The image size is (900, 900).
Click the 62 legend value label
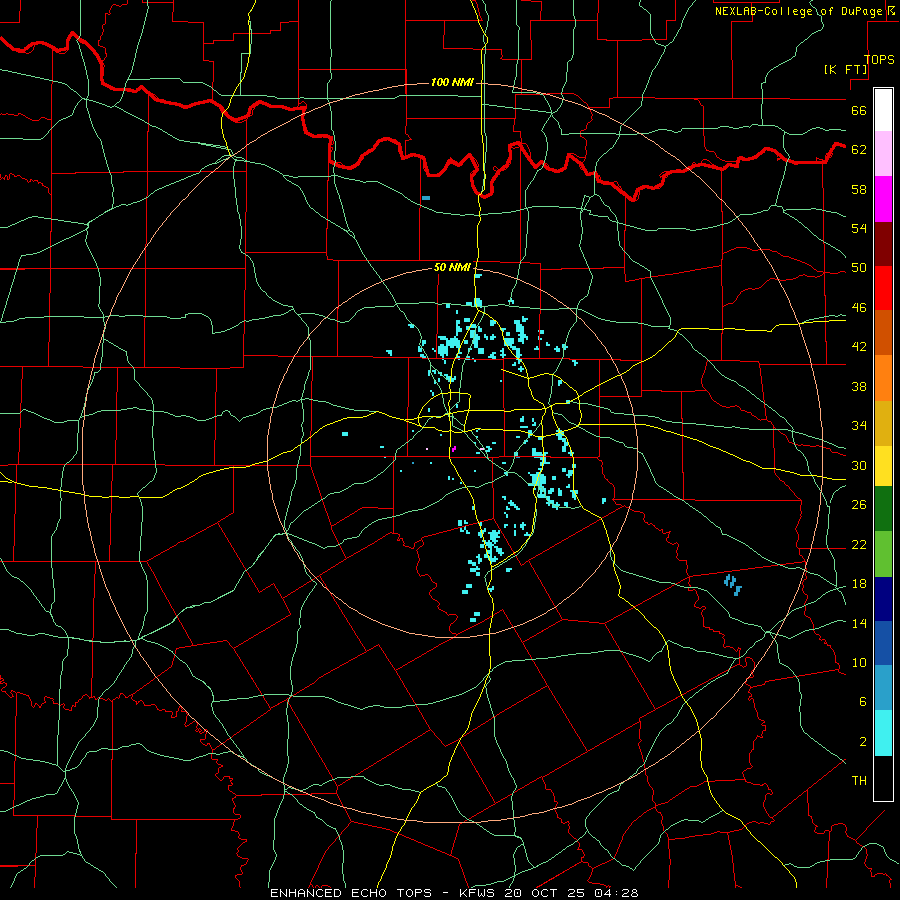[x=859, y=149]
